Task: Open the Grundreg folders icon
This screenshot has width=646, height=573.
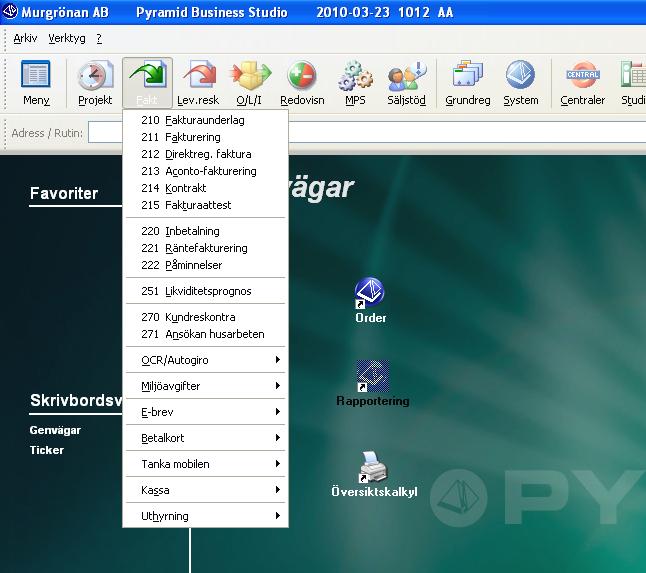Action: point(468,83)
